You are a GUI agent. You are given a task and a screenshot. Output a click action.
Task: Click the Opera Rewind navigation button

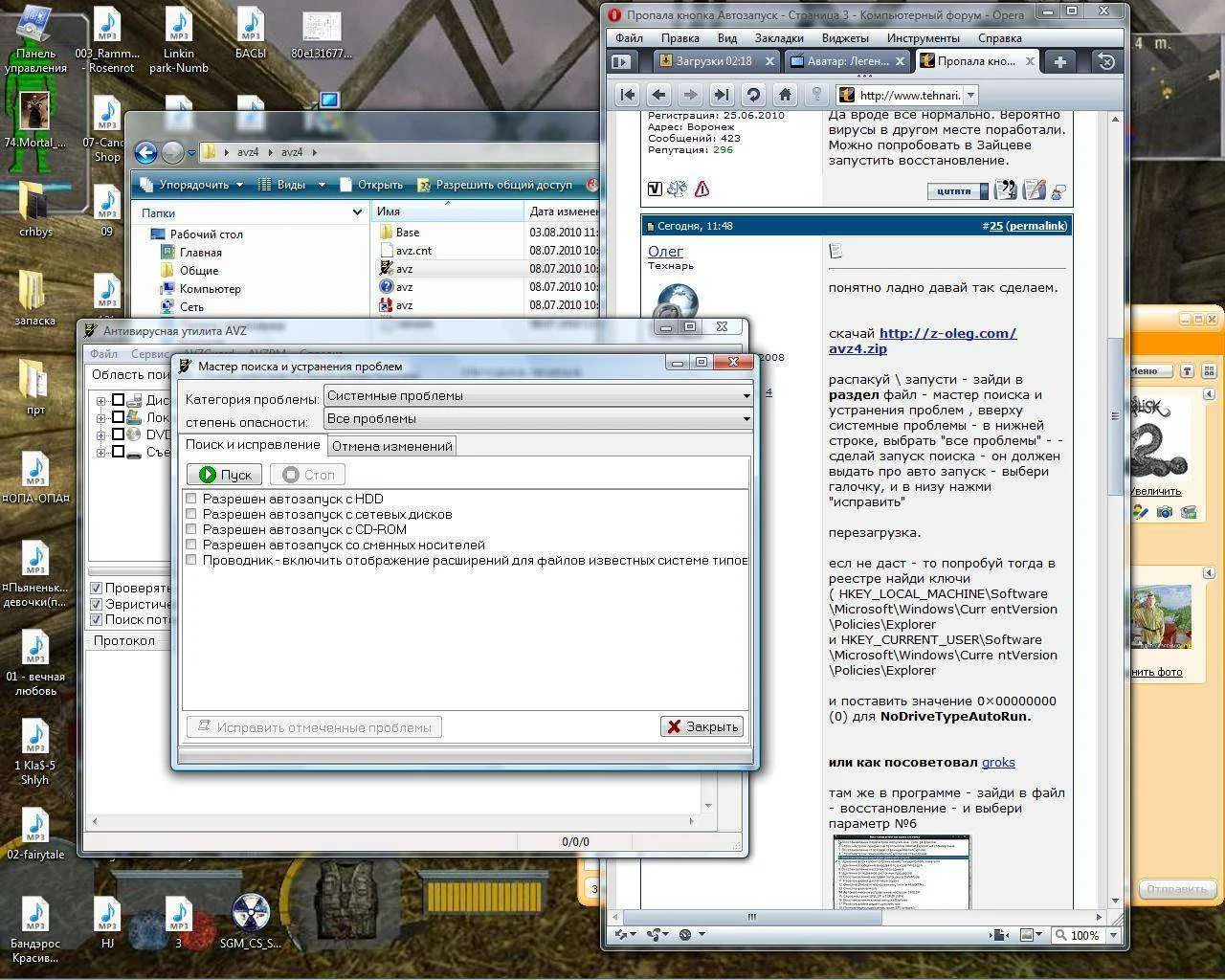(x=628, y=95)
